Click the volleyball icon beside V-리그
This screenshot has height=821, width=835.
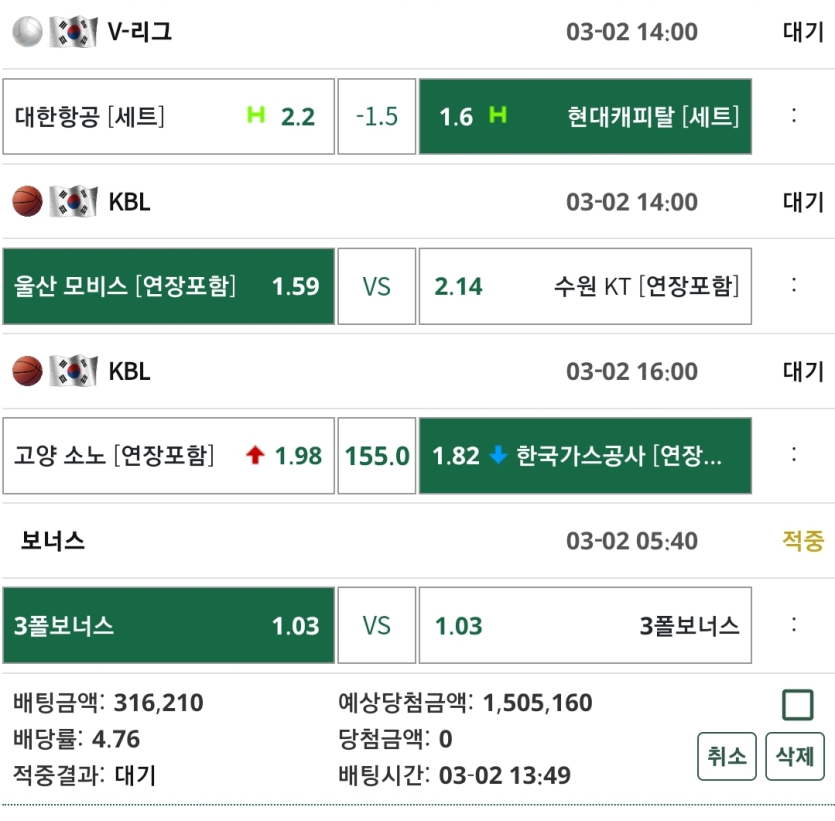tap(26, 32)
